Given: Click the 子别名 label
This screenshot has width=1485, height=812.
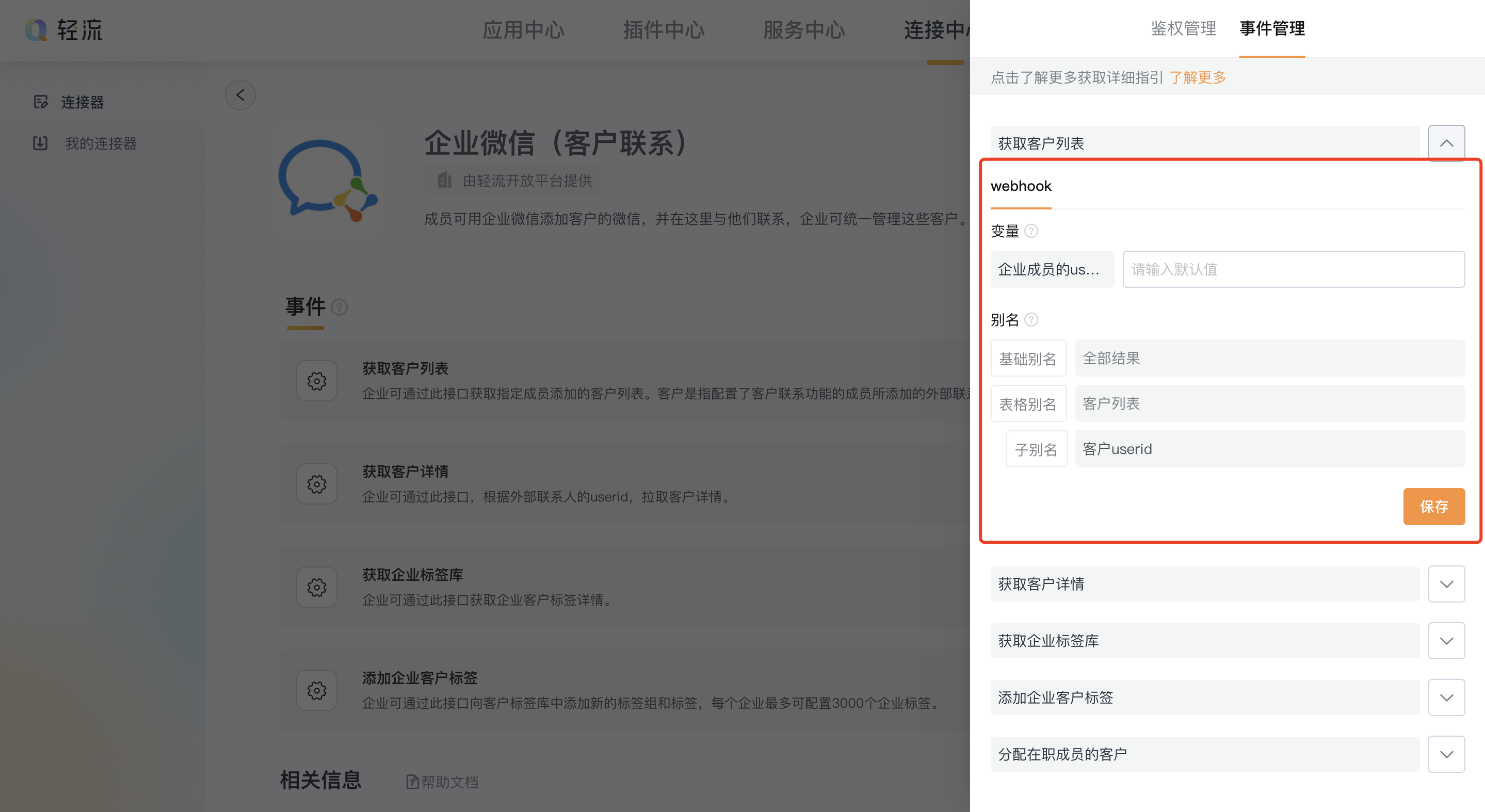Looking at the screenshot, I should [x=1036, y=449].
